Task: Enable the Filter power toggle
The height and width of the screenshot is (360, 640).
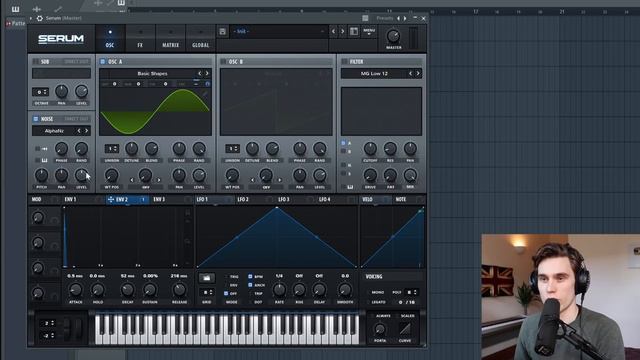Action: 344,62
